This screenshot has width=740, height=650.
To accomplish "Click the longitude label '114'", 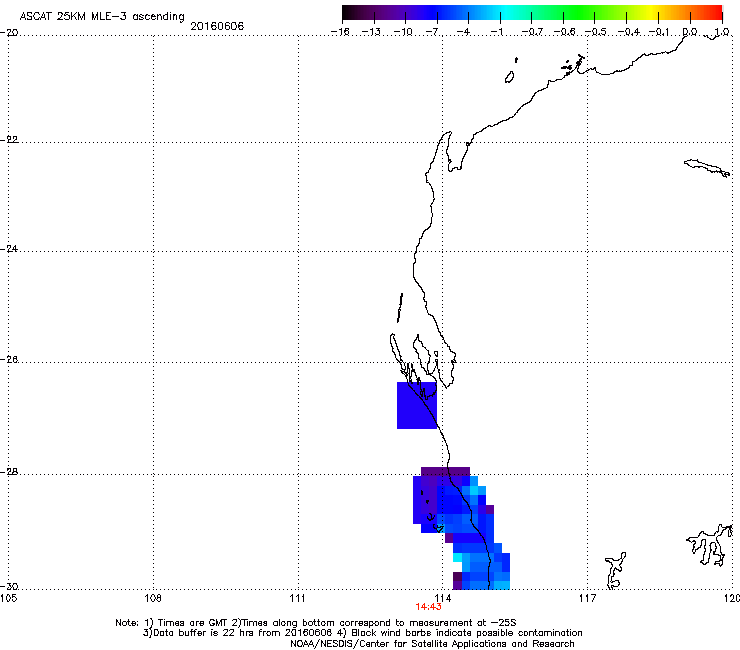I will coord(443,599).
